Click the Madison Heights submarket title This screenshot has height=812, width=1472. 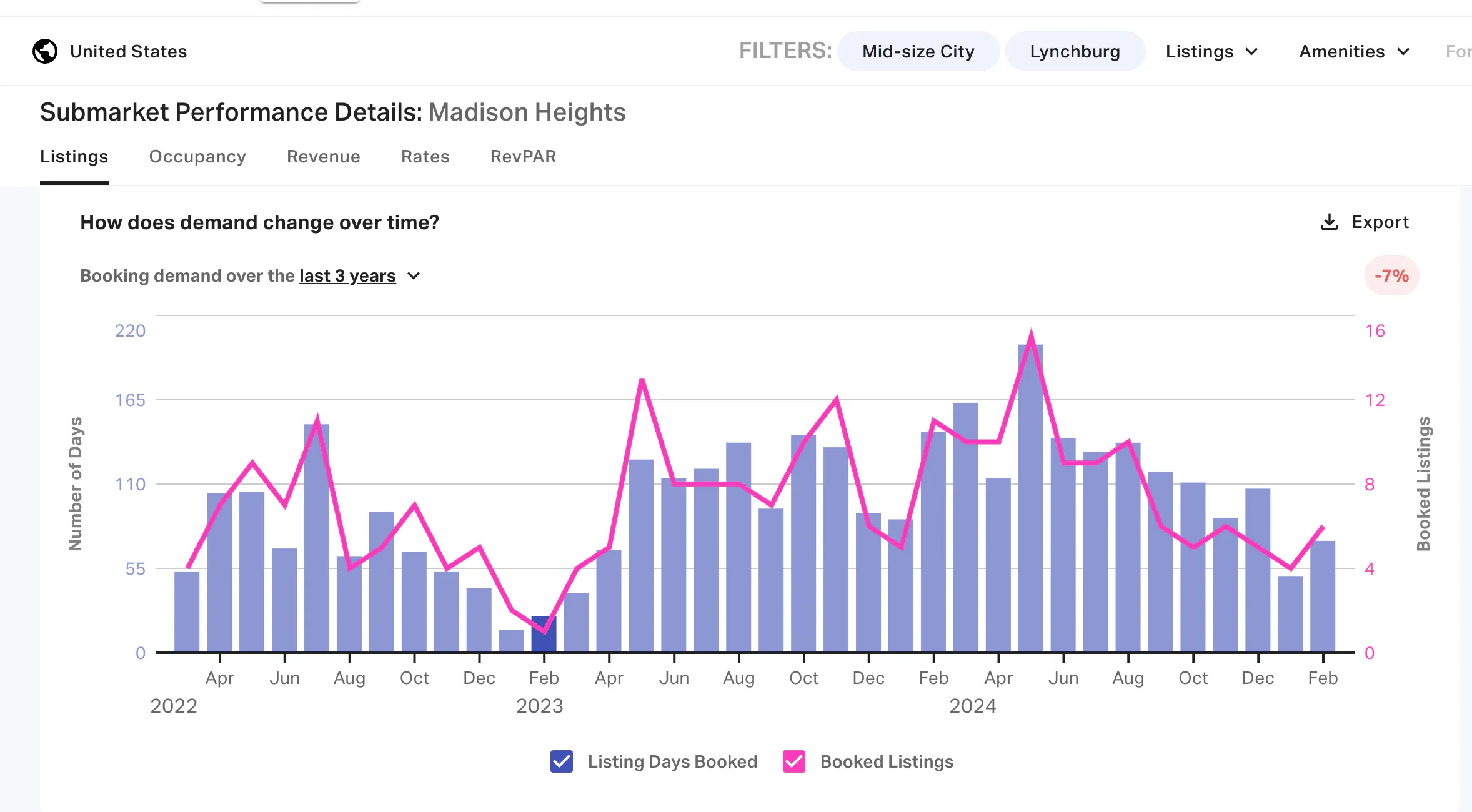coord(527,112)
